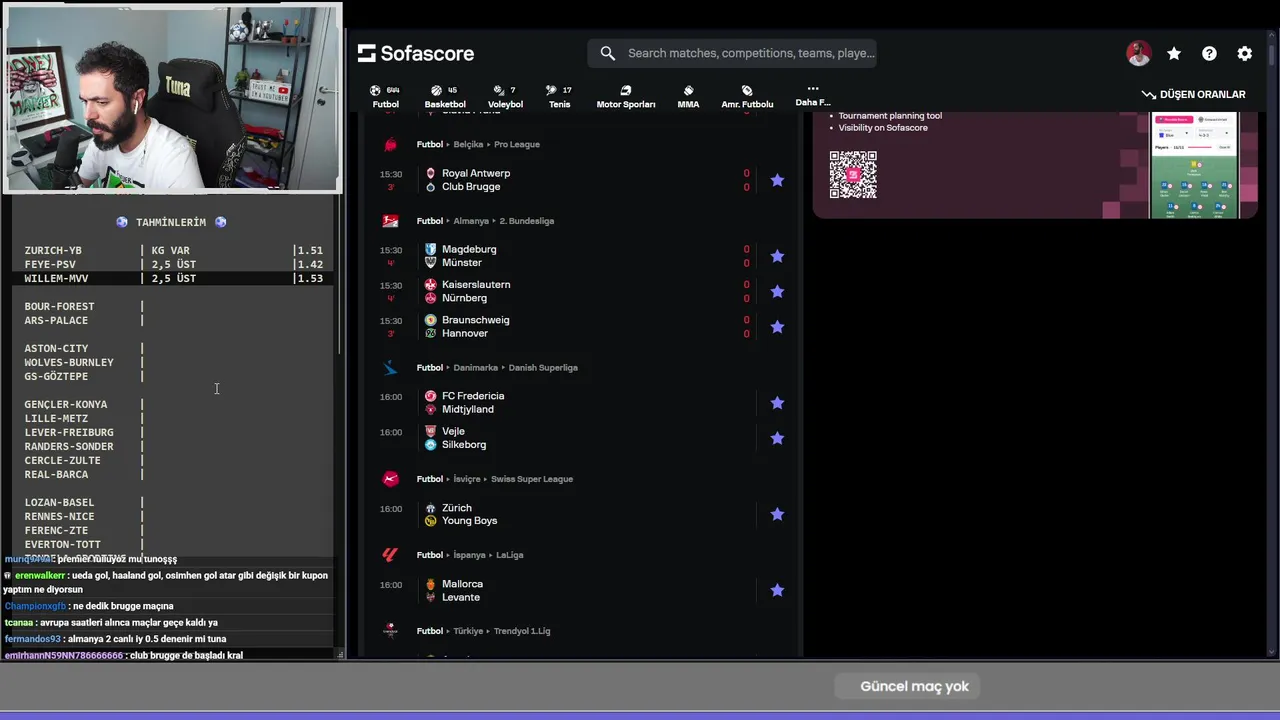1280x720 pixels.
Task: Click the FEYE-PSV prediction row
Action: (174, 265)
